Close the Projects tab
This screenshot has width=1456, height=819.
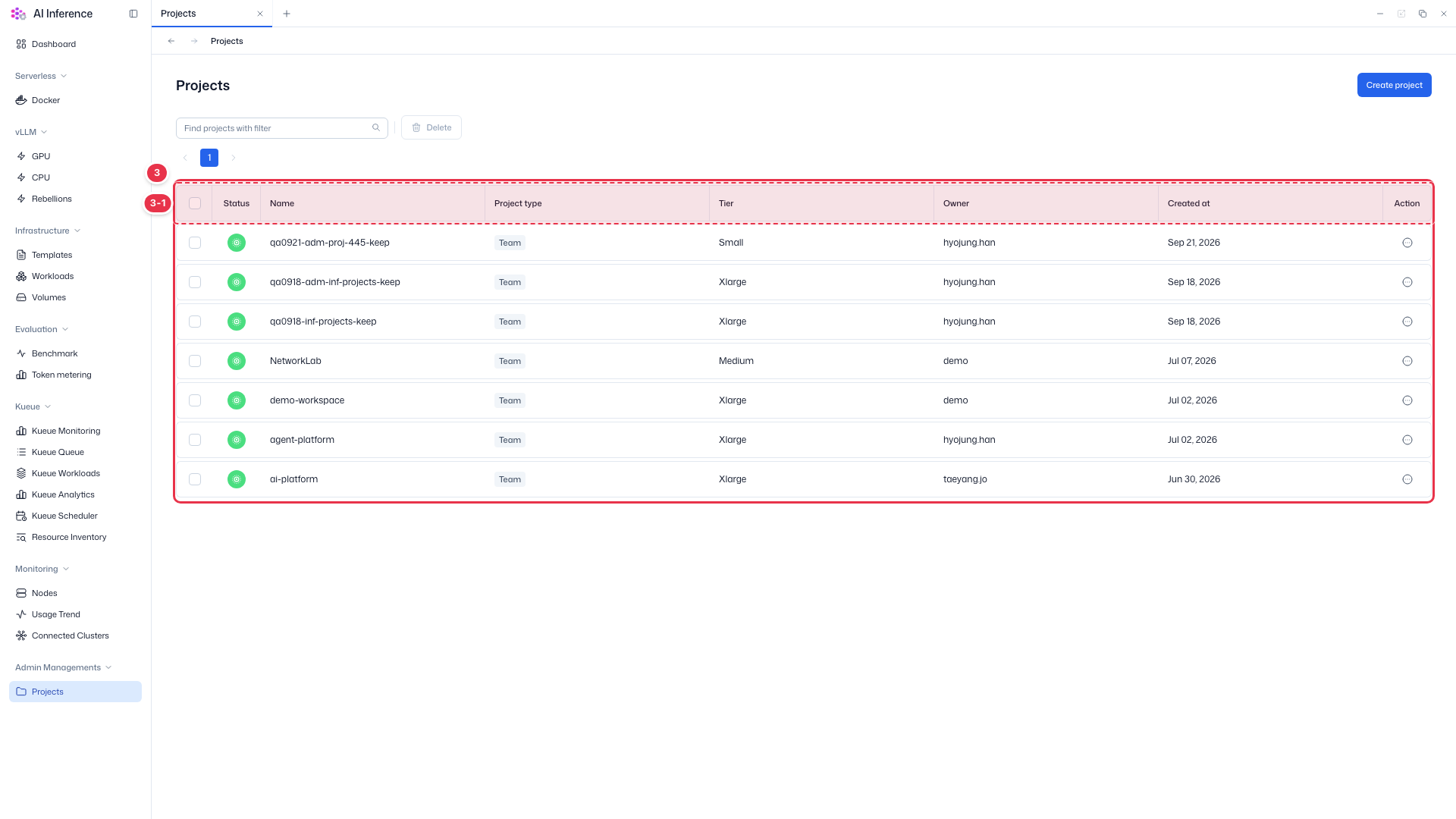coord(260,14)
